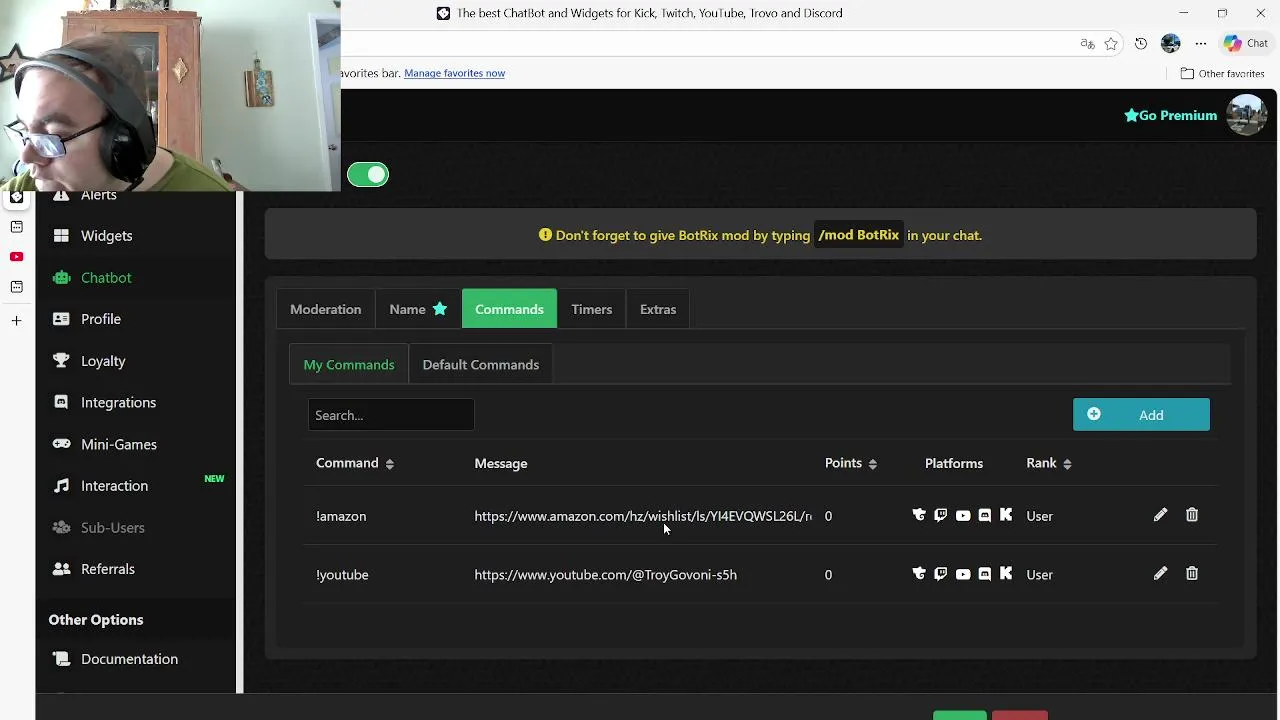The image size is (1280, 720).
Task: Open the Alerts sidebar section
Action: [x=98, y=195]
